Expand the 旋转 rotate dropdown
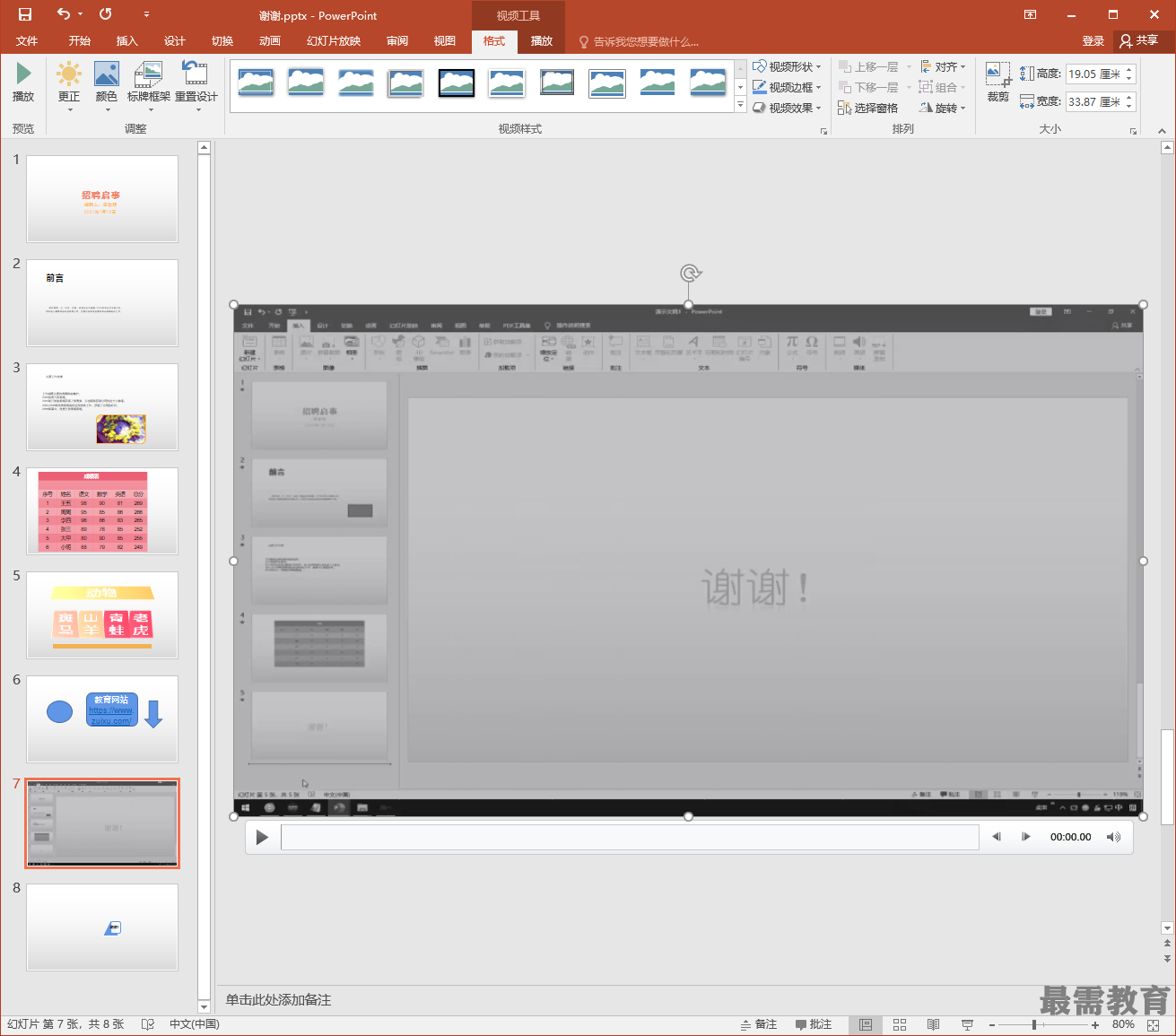Image resolution: width=1176 pixels, height=1036 pixels. [943, 108]
